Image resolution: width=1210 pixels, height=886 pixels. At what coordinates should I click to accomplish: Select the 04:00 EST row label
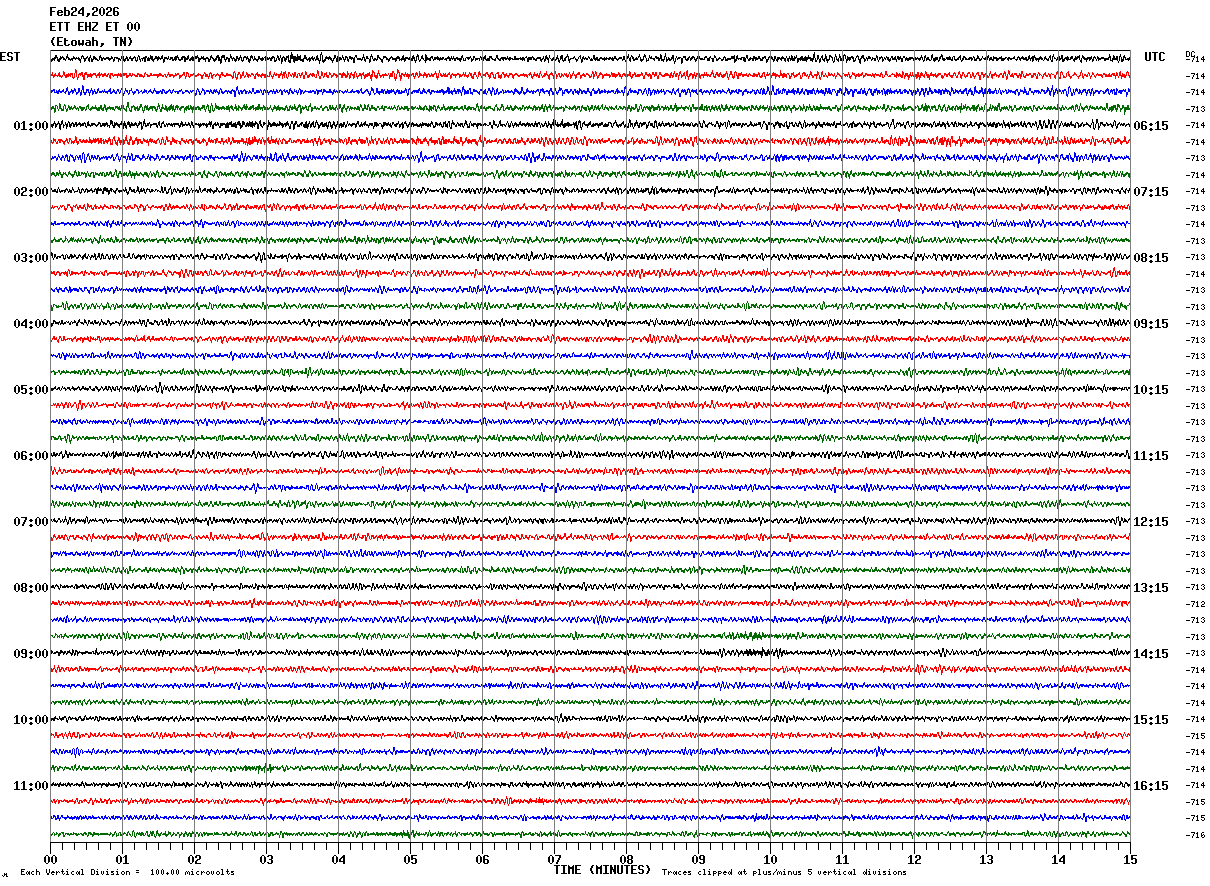click(31, 324)
